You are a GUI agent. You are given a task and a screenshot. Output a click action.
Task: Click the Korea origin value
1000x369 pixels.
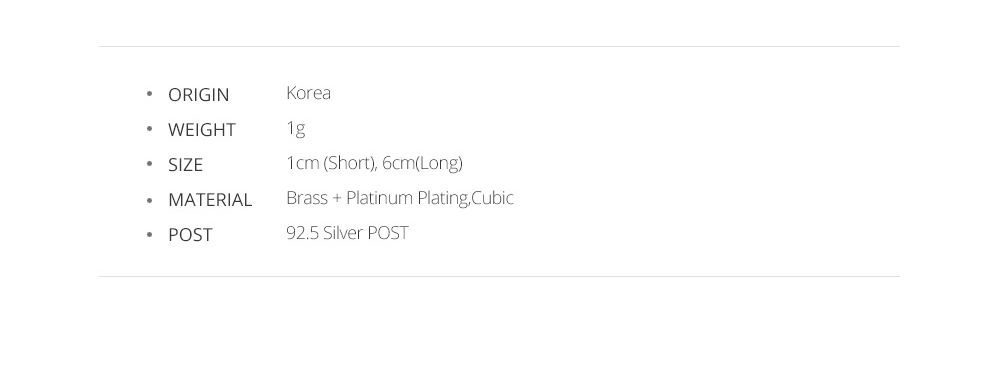click(308, 93)
